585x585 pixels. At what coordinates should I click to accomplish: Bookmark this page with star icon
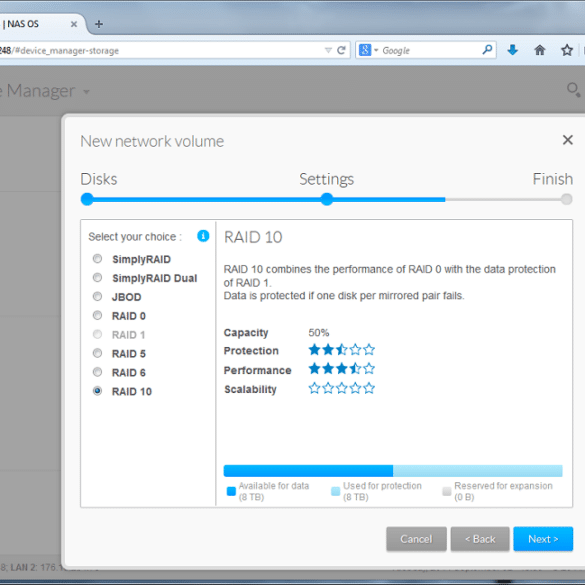coord(567,50)
